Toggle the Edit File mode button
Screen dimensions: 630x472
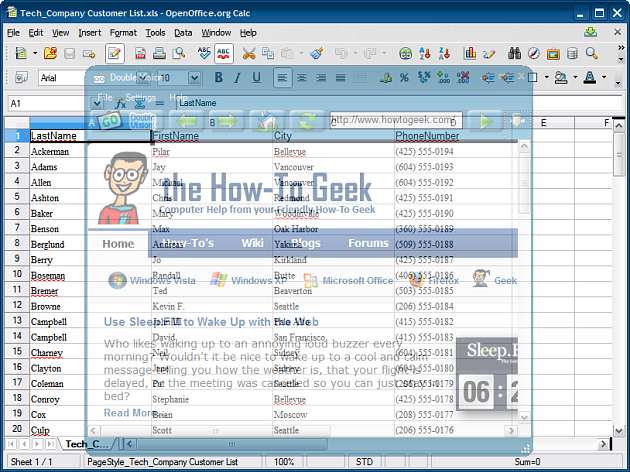click(x=115, y=53)
